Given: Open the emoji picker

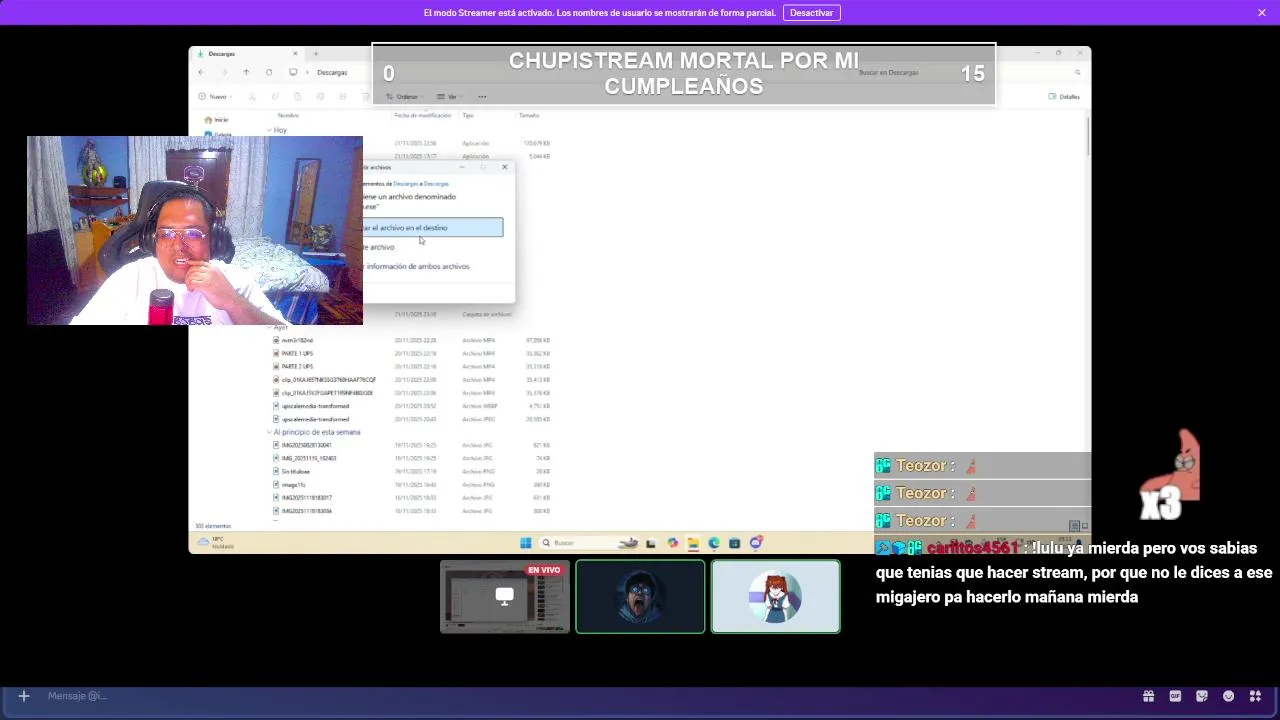Looking at the screenshot, I should (x=1228, y=696).
